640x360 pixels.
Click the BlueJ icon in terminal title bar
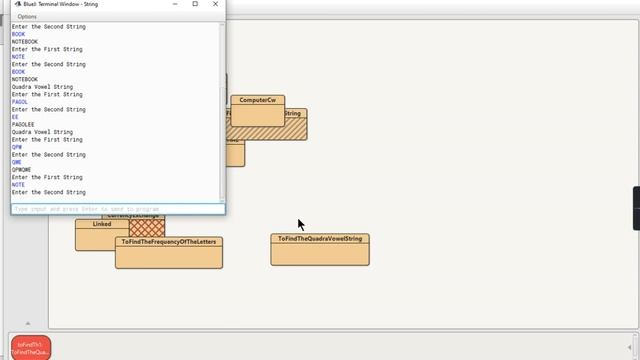pos(18,4)
